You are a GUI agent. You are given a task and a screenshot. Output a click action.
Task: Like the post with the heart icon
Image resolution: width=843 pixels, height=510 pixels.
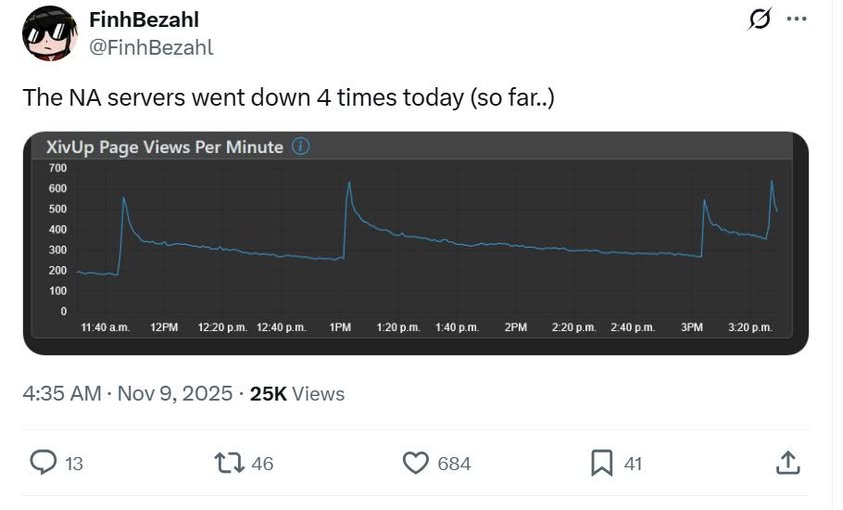(415, 463)
